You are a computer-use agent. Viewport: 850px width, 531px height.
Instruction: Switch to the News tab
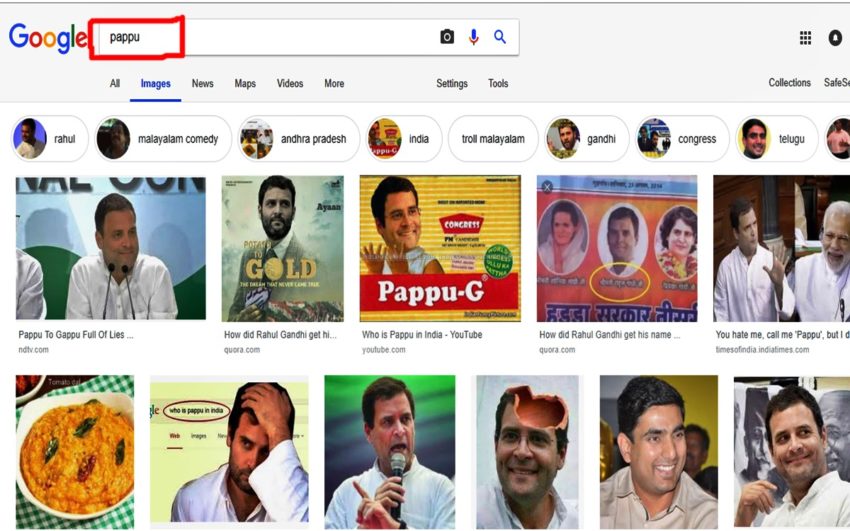(x=202, y=84)
